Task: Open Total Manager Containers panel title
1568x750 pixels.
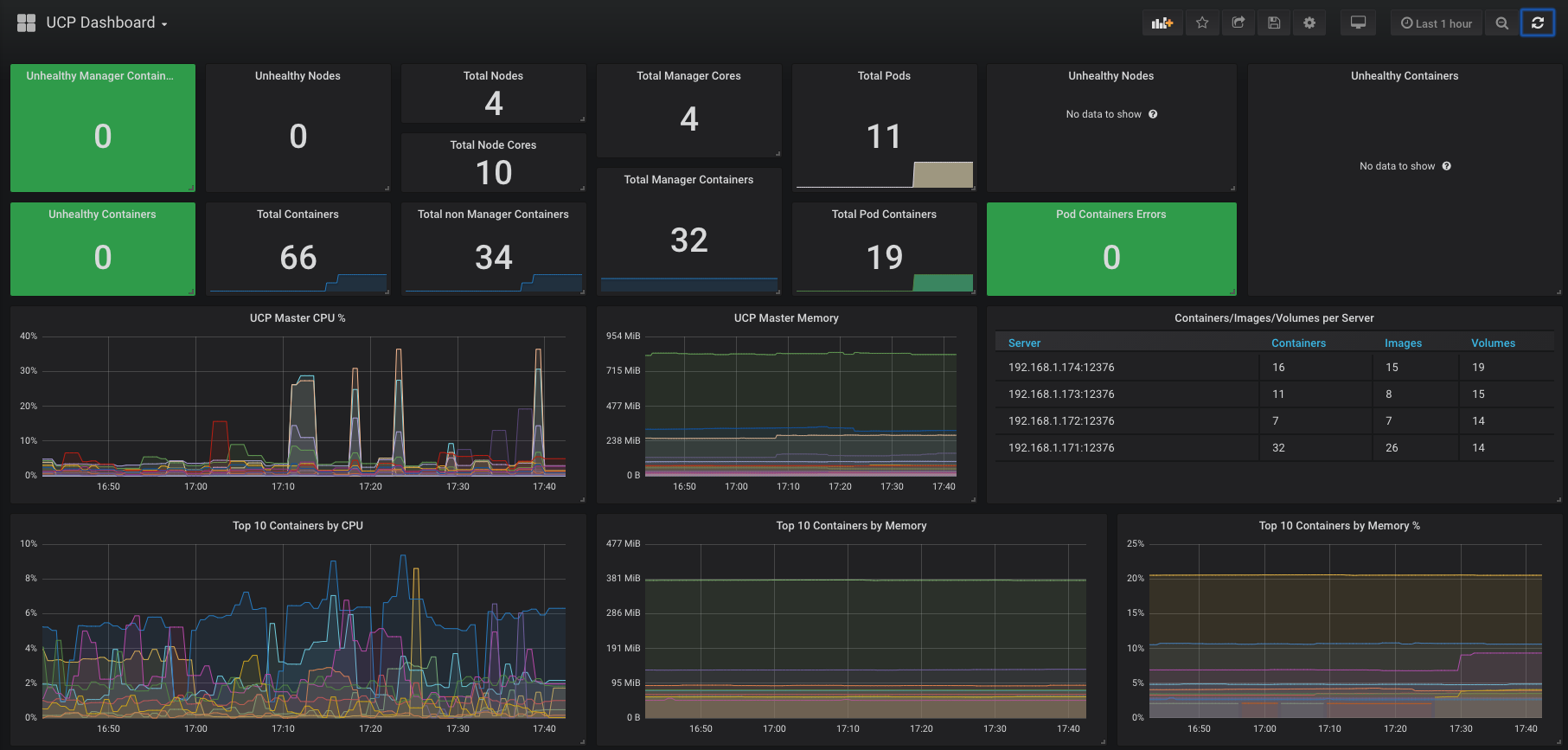Action: point(688,180)
